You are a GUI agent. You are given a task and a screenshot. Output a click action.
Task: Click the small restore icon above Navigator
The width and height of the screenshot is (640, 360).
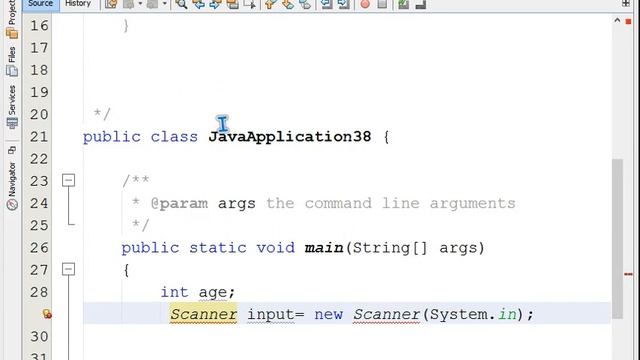12,150
